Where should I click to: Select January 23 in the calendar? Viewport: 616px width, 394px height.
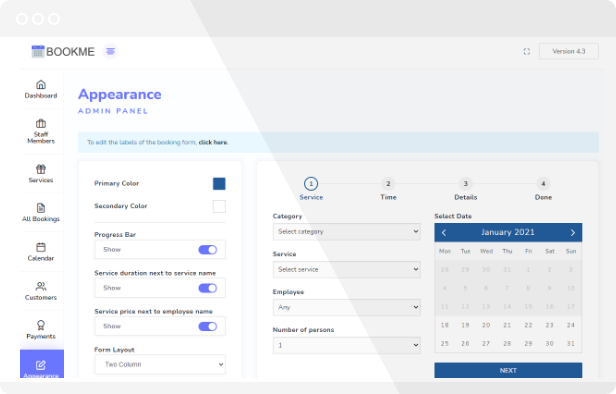pyautogui.click(x=550, y=325)
